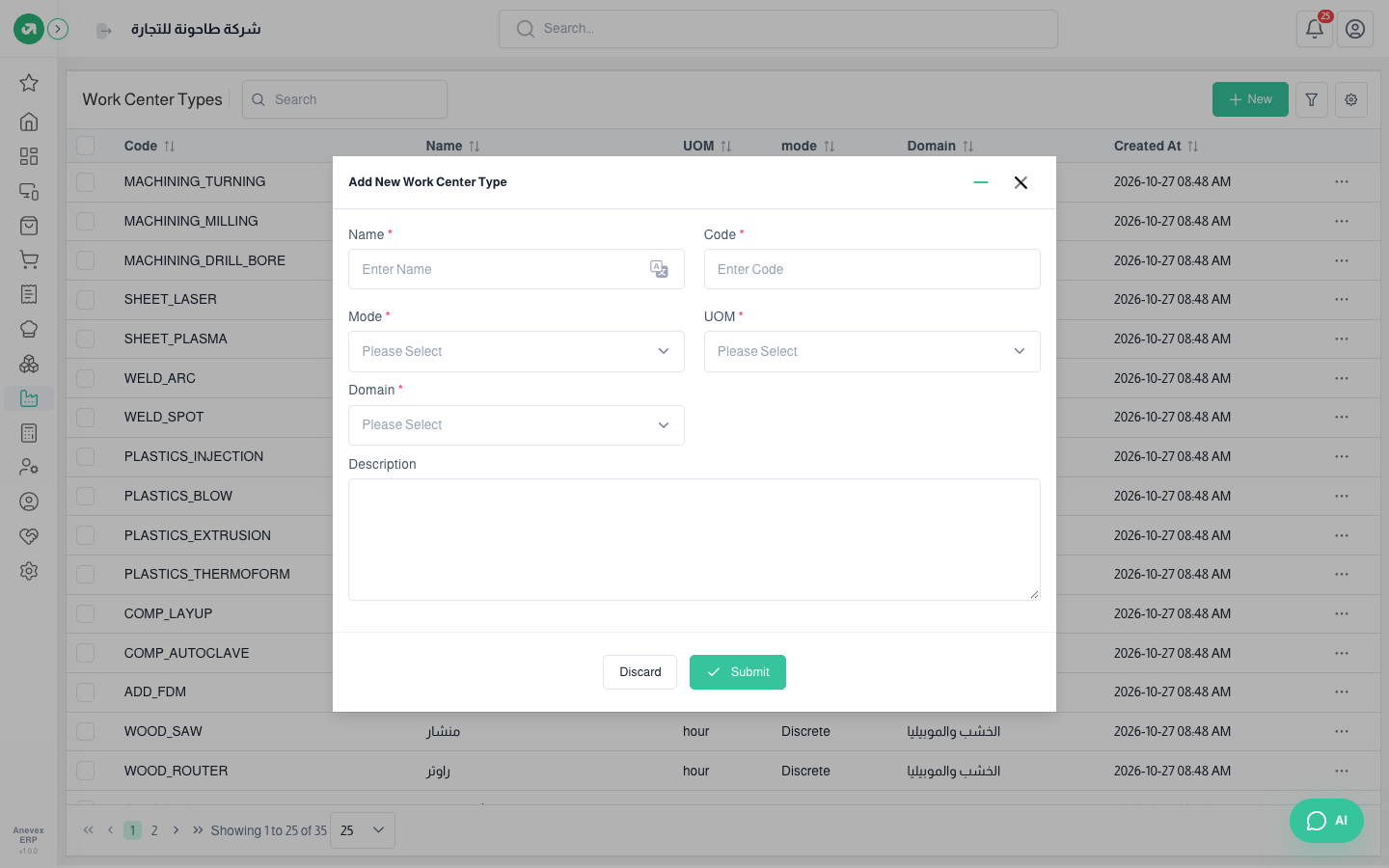Check the SHEET_LASER row checkbox
This screenshot has height=868, width=1389.
[86, 299]
